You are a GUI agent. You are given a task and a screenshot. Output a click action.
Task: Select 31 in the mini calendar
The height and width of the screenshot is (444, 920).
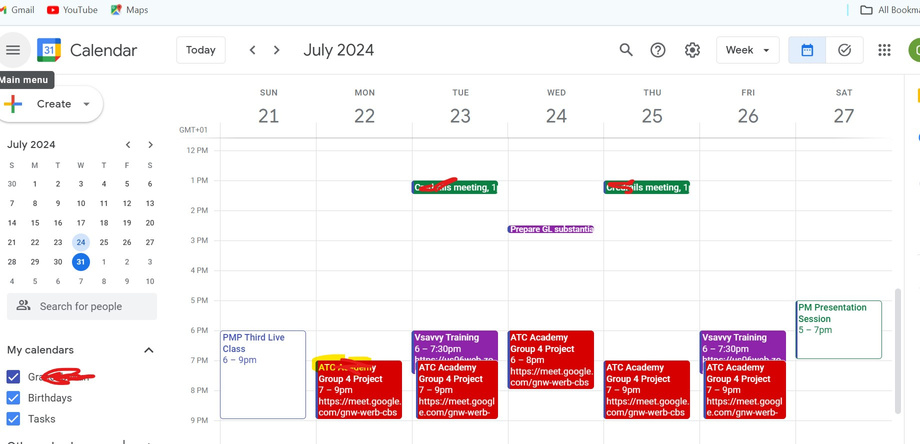(81, 262)
